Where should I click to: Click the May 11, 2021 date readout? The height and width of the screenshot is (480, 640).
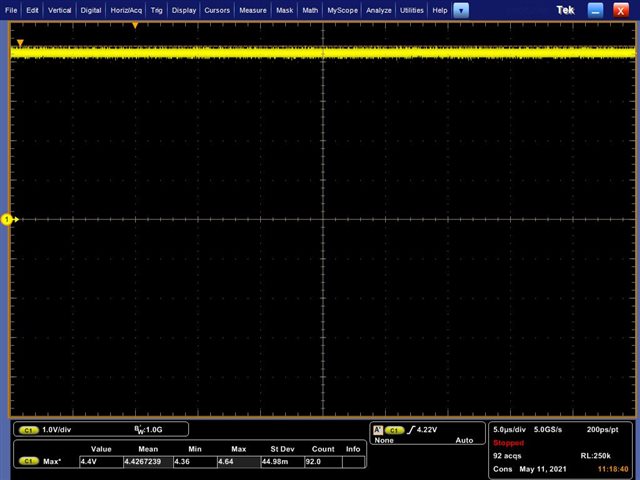pos(542,469)
